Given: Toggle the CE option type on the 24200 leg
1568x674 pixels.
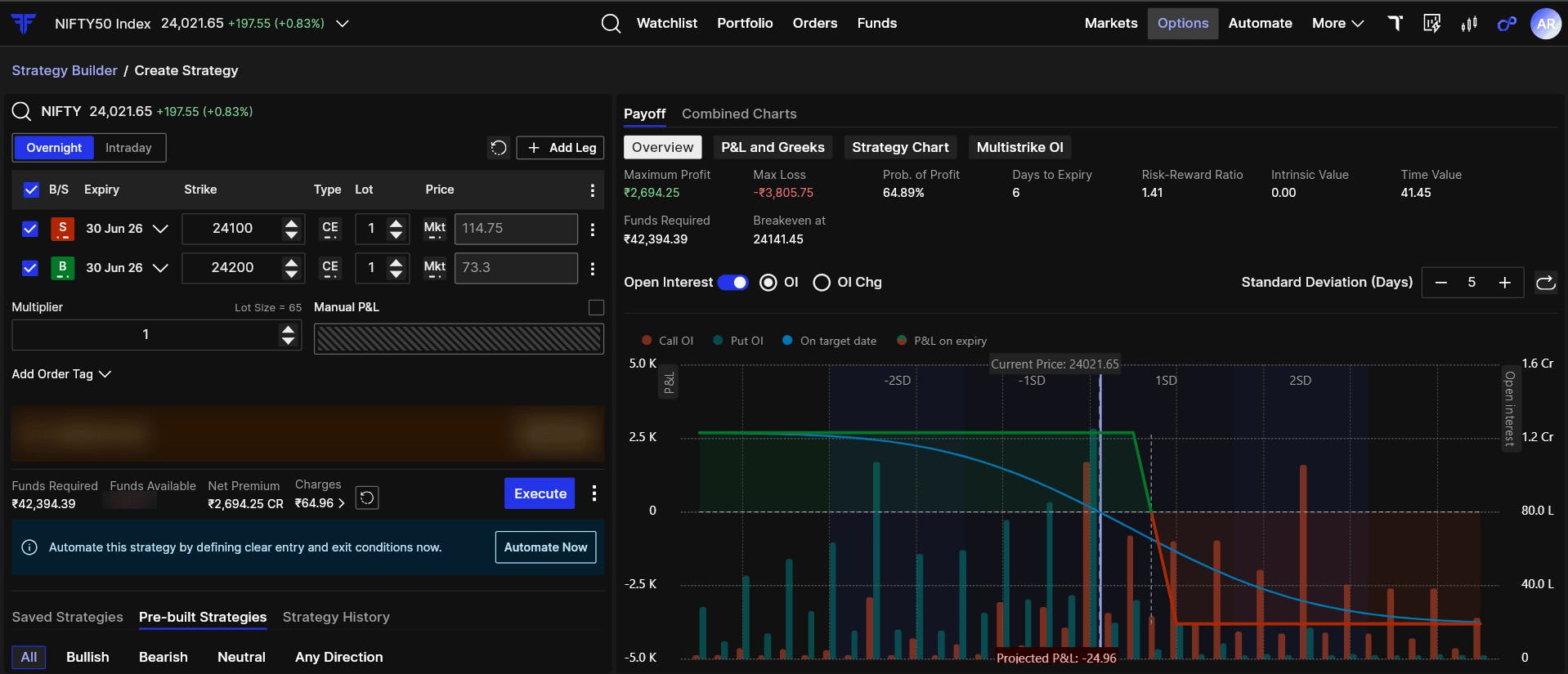Looking at the screenshot, I should pos(330,268).
